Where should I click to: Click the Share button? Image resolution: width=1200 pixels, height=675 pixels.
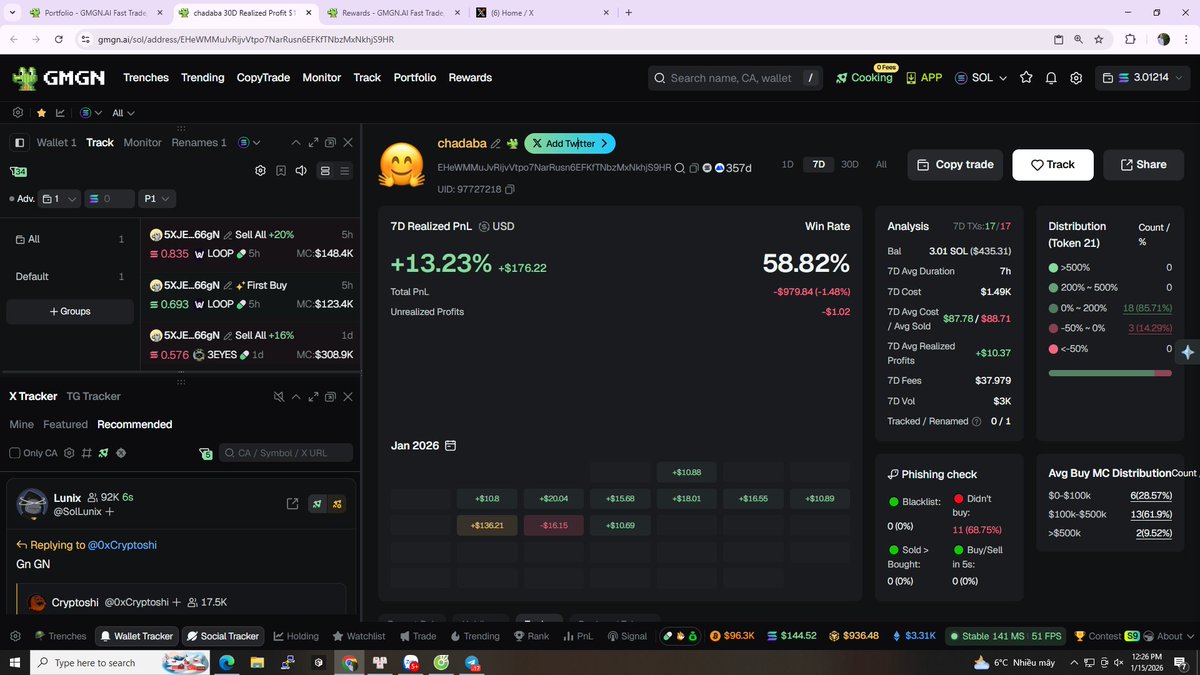(x=1143, y=165)
